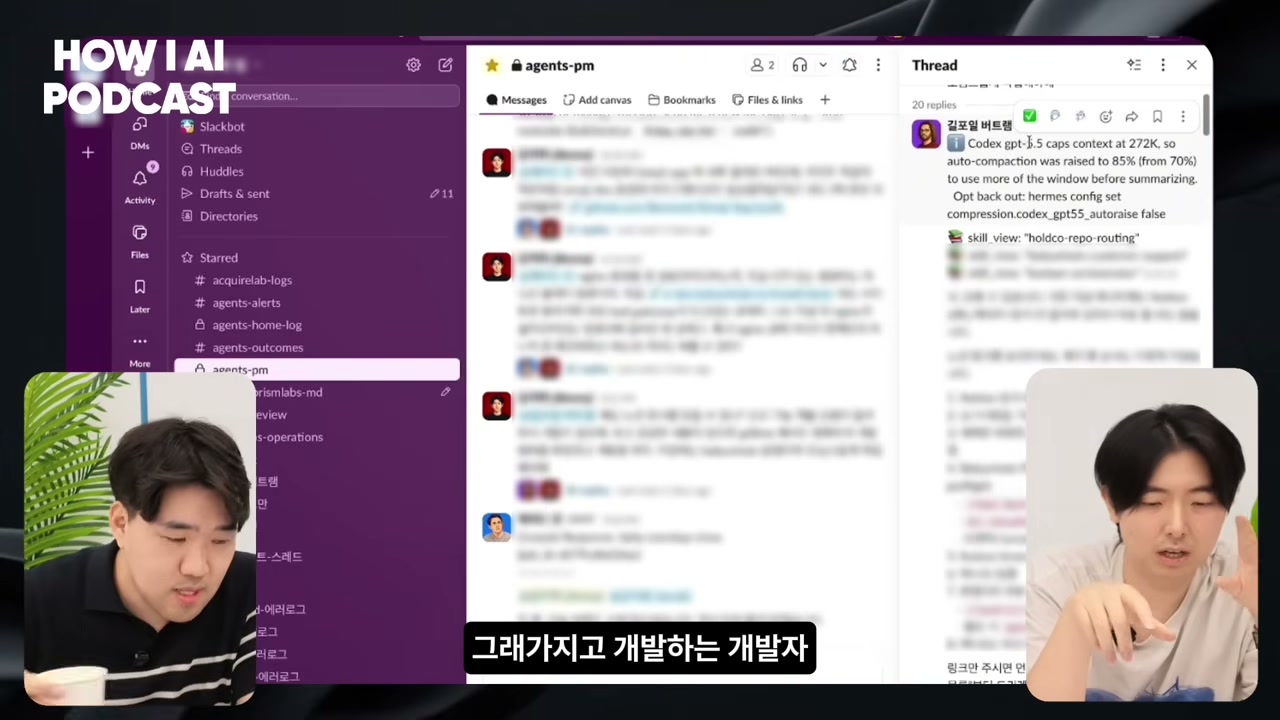Click the thread AI summary icon
This screenshot has width=1280, height=720.
point(1134,65)
